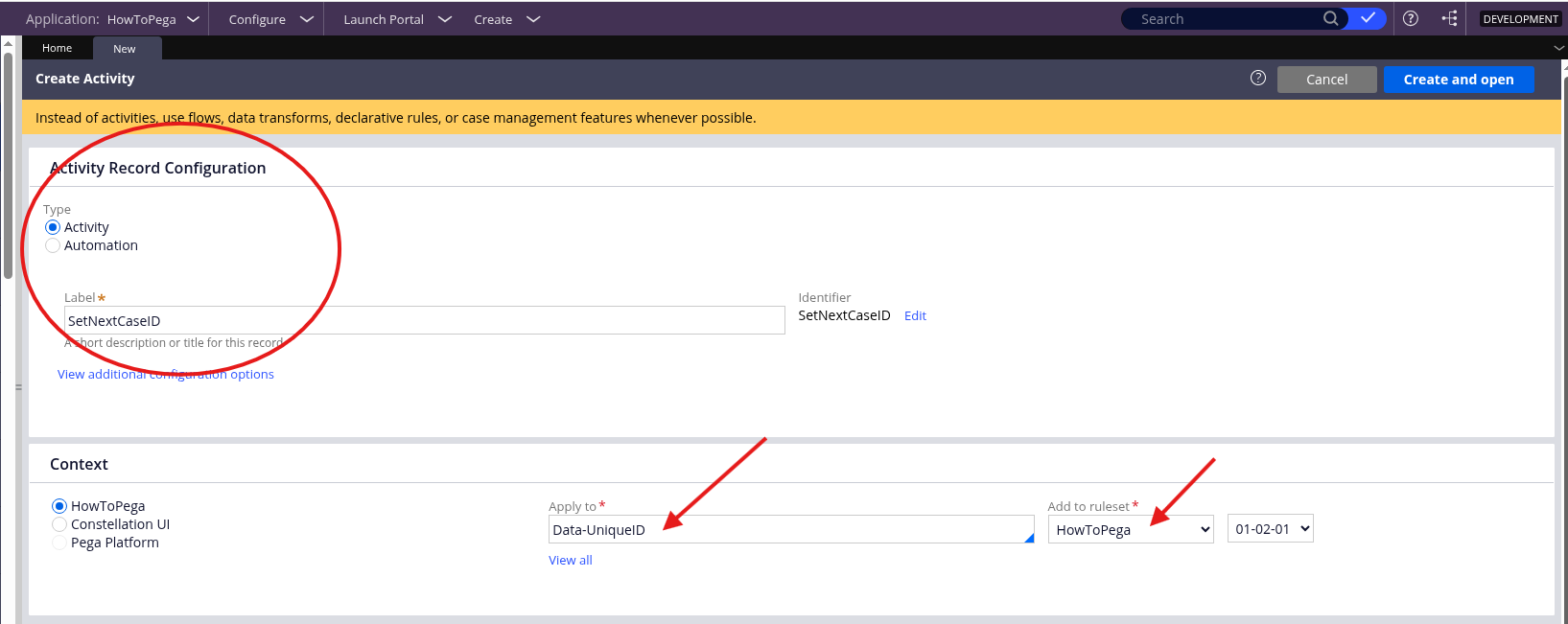
Task: Click the Apply to field autocomplete corner
Action: tap(1029, 538)
